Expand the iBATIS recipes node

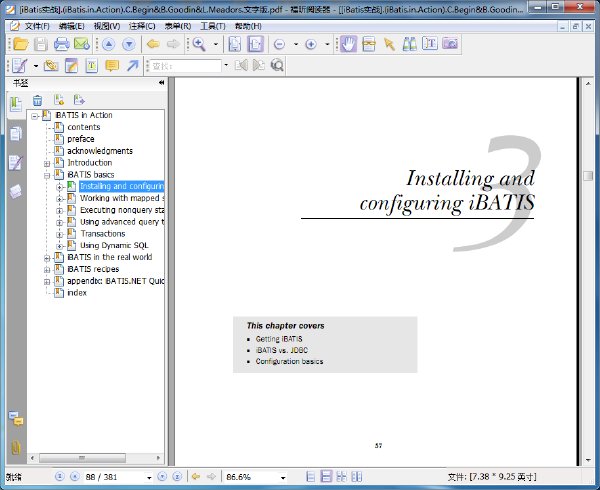[47, 270]
